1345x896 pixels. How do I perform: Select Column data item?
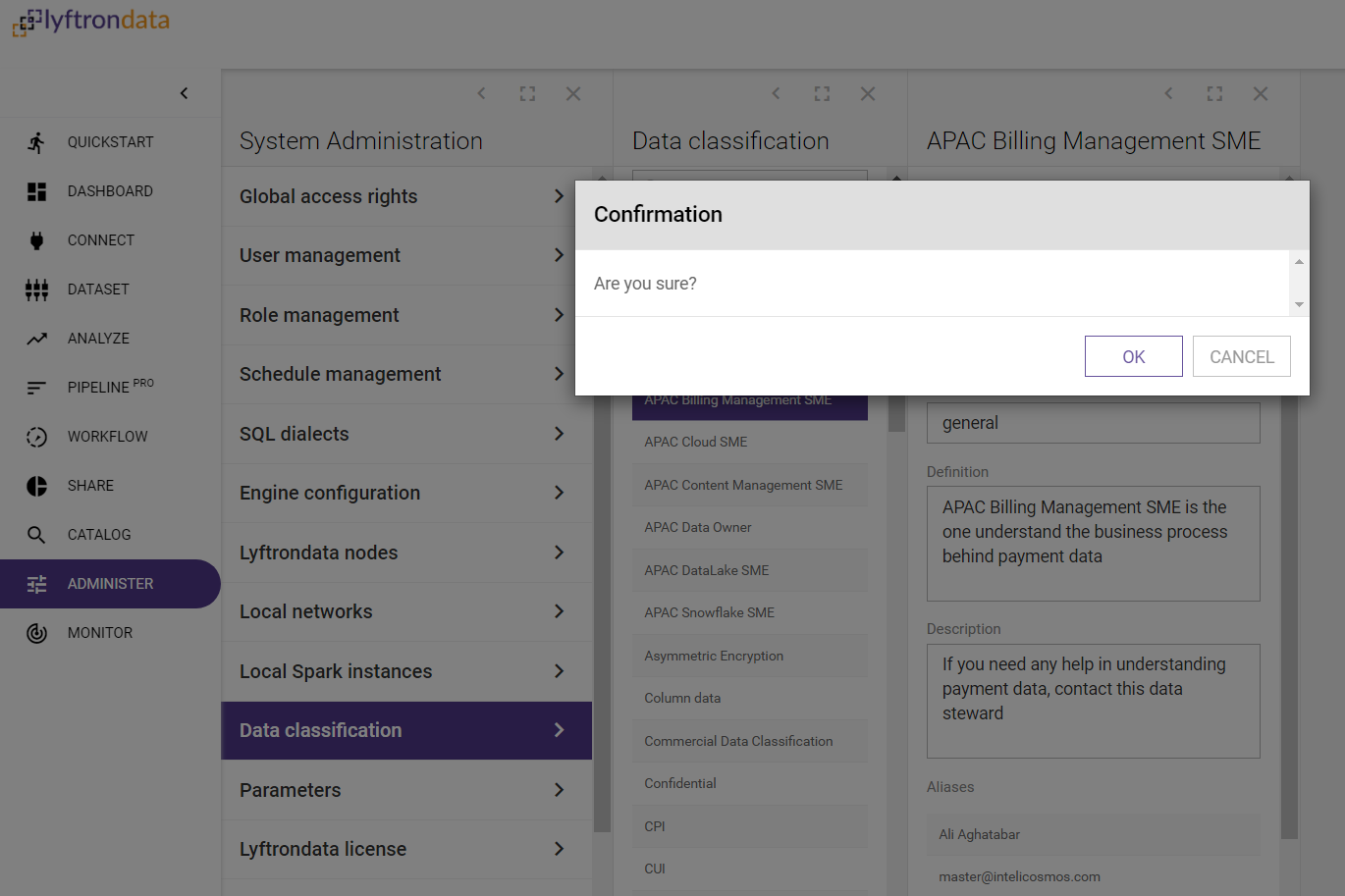[x=750, y=698]
